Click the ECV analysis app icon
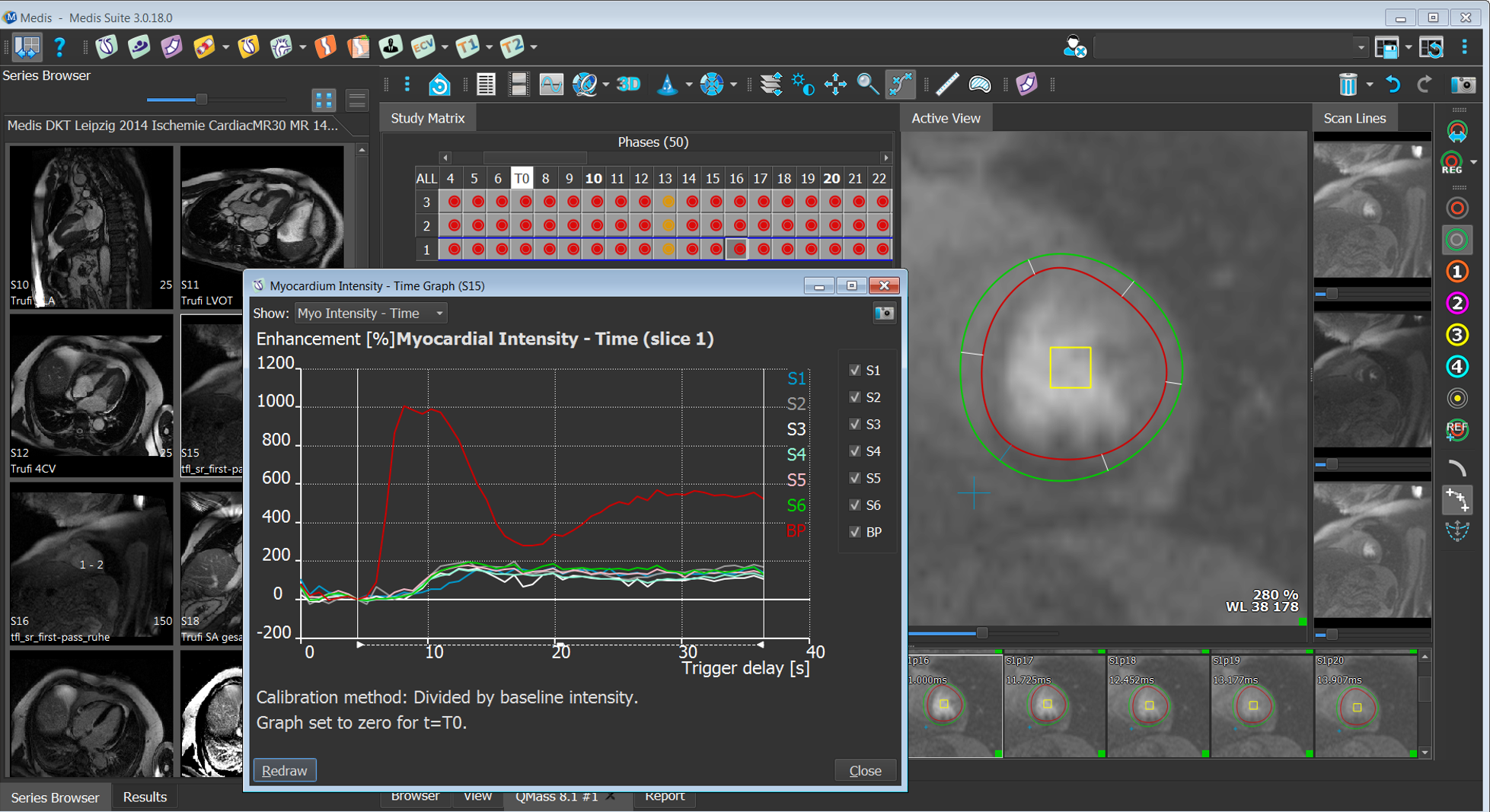The image size is (1490, 812). tap(423, 47)
